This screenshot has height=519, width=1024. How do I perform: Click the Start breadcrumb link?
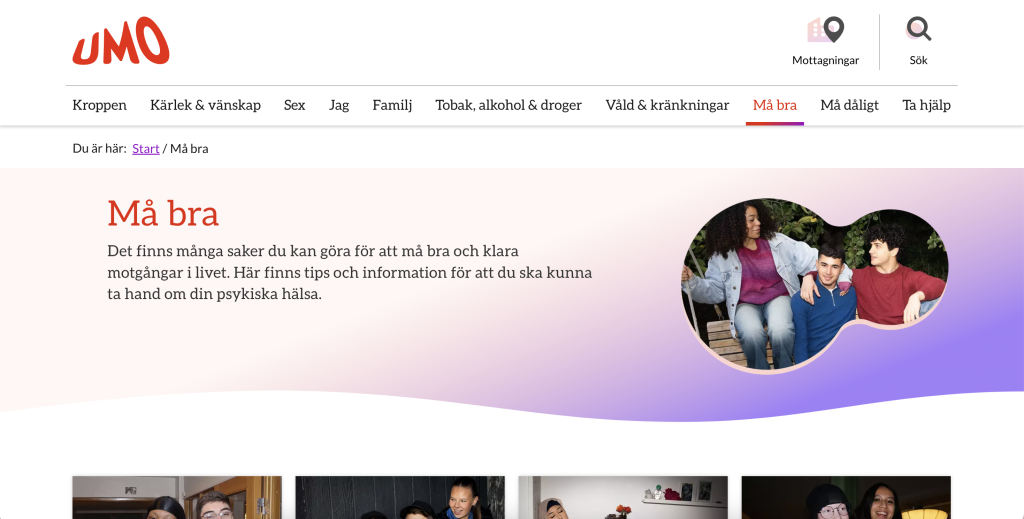pyautogui.click(x=146, y=149)
